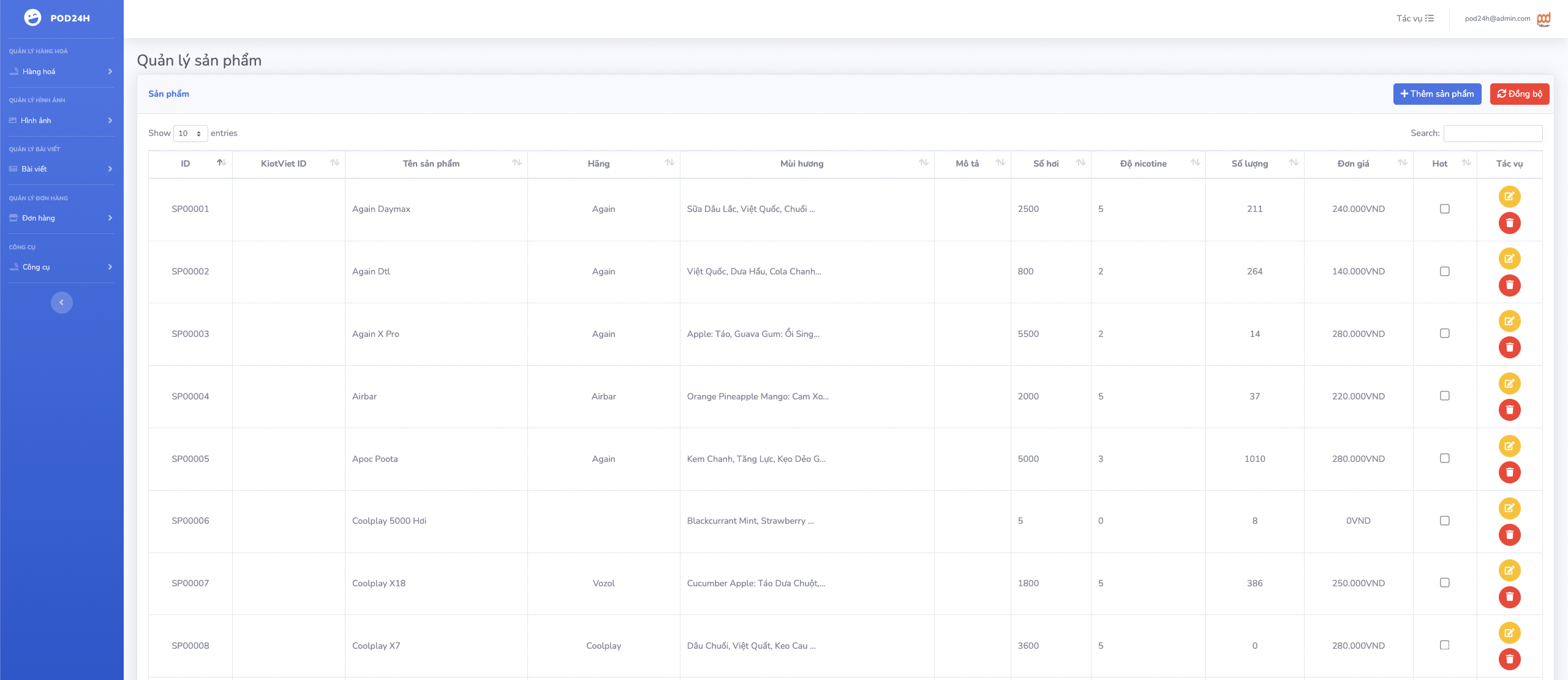Screen dimensions: 1568x680
Task: Focus the Search input field
Action: tap(1493, 134)
